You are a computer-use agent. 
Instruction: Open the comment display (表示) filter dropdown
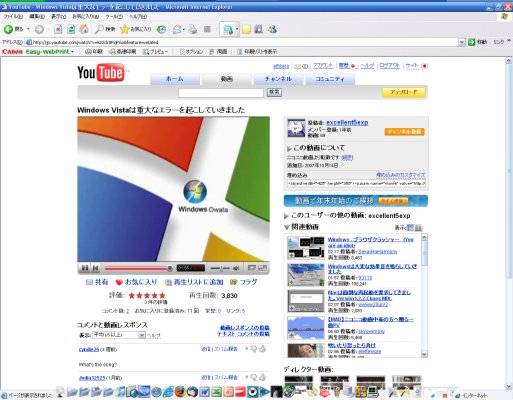click(119, 335)
